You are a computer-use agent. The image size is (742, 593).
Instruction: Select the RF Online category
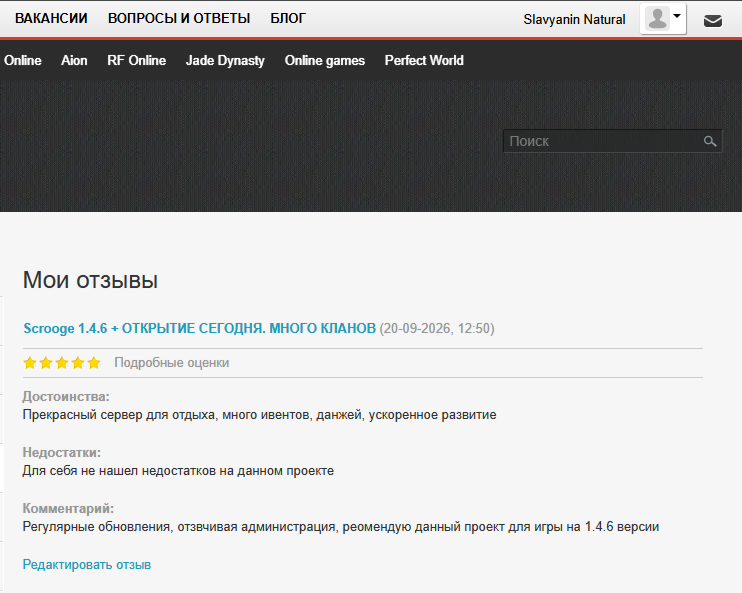[137, 61]
